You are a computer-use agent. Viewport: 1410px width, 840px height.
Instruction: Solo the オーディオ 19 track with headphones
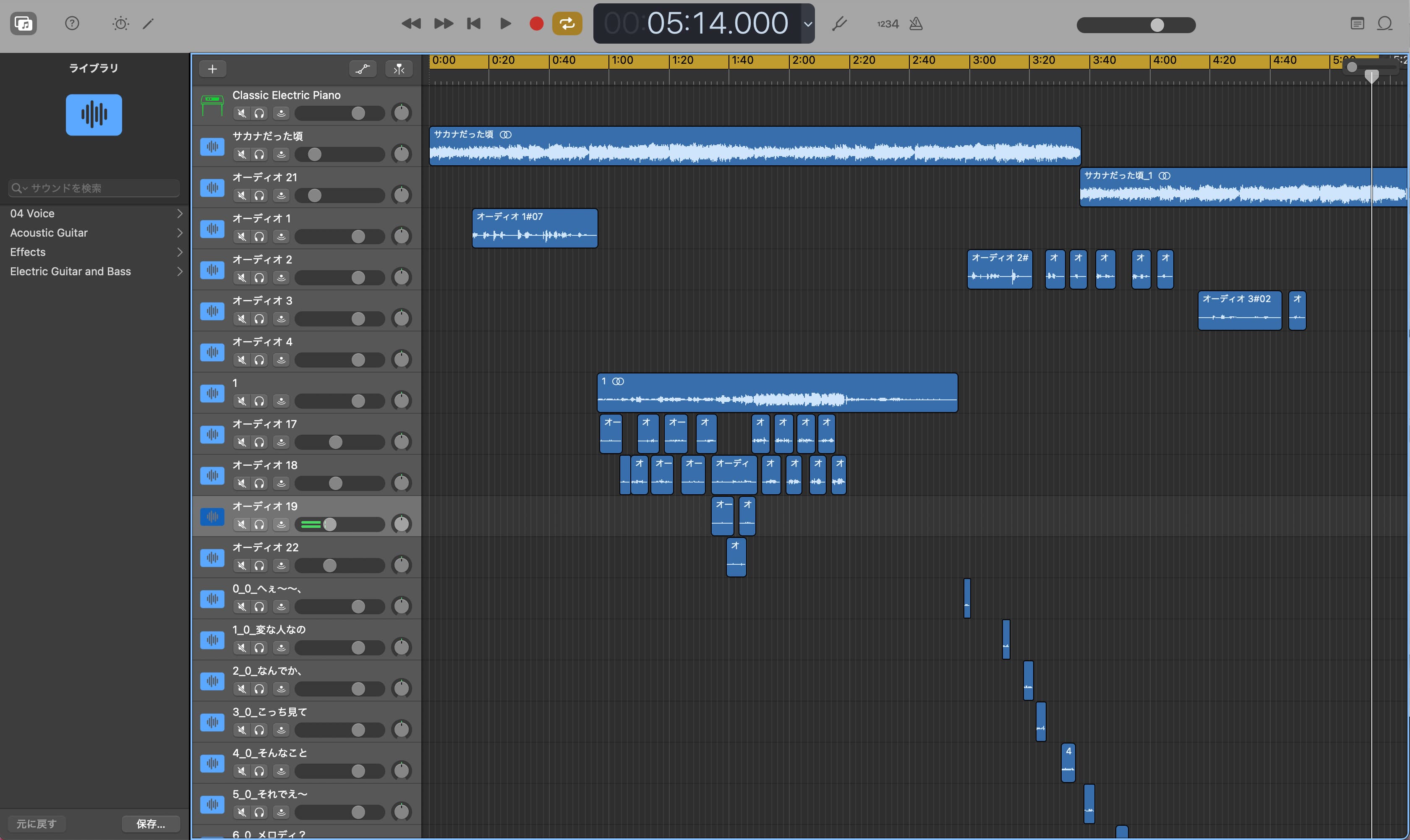point(259,524)
